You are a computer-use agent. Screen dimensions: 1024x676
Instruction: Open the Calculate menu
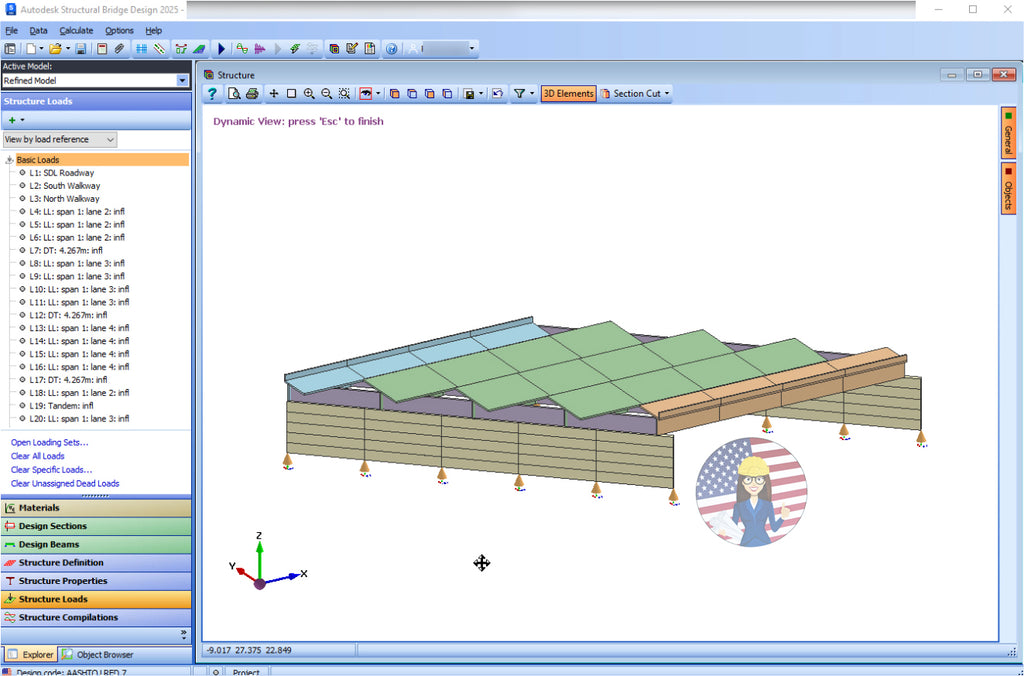(x=76, y=30)
